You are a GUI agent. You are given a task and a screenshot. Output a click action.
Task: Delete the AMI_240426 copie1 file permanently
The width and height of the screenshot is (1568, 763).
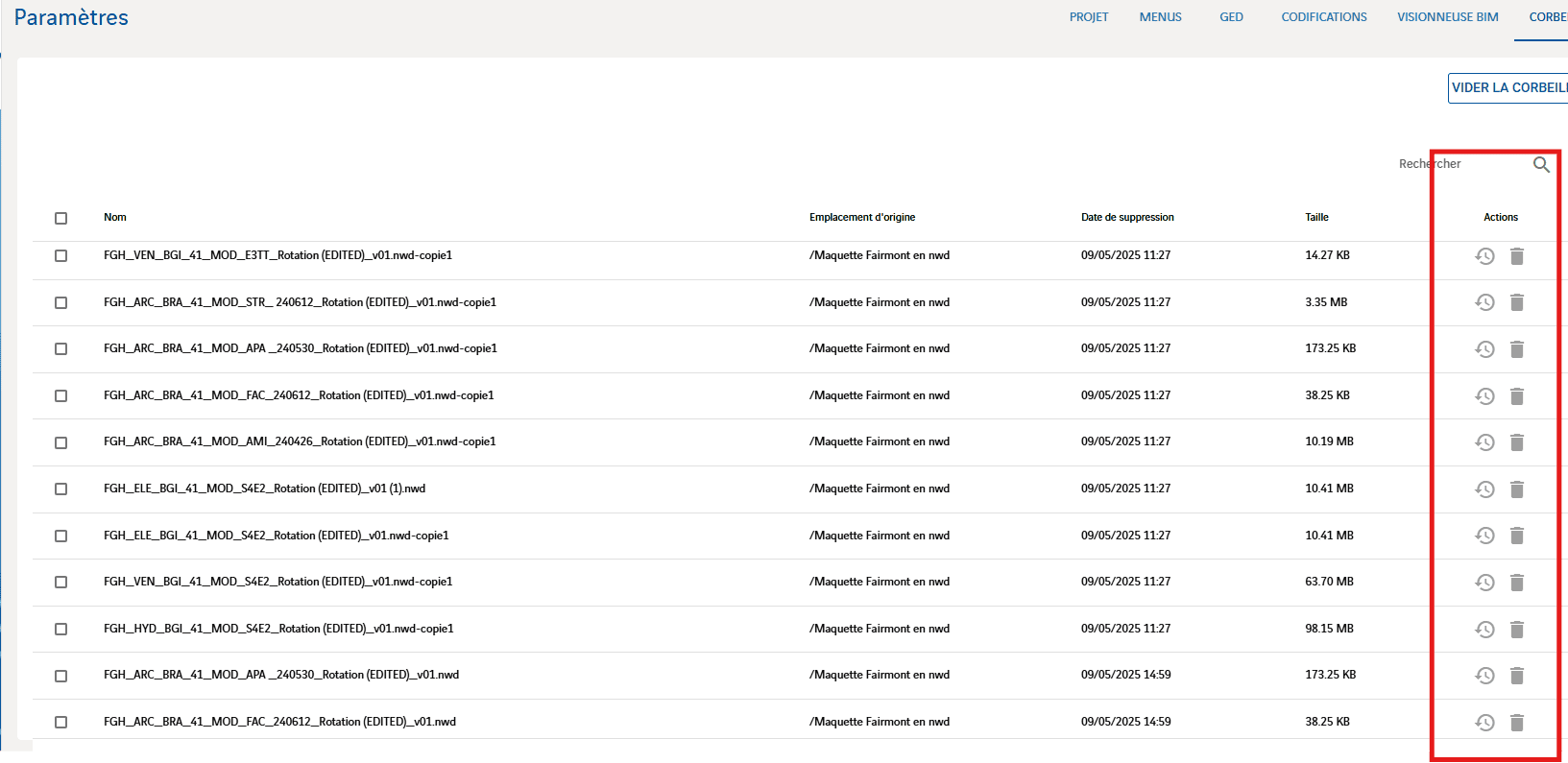point(1517,442)
